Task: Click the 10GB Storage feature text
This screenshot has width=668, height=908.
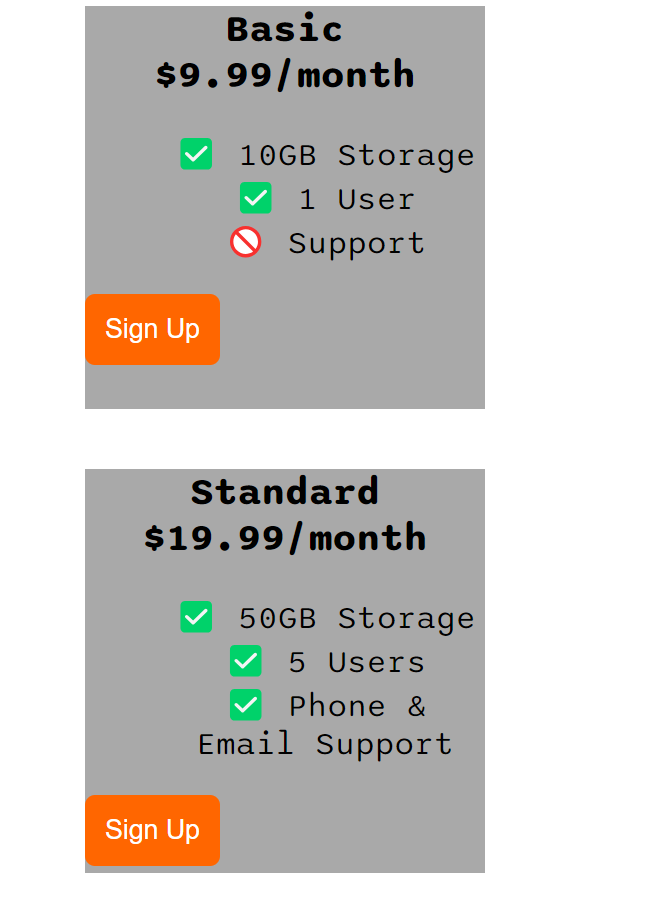Action: point(356,156)
